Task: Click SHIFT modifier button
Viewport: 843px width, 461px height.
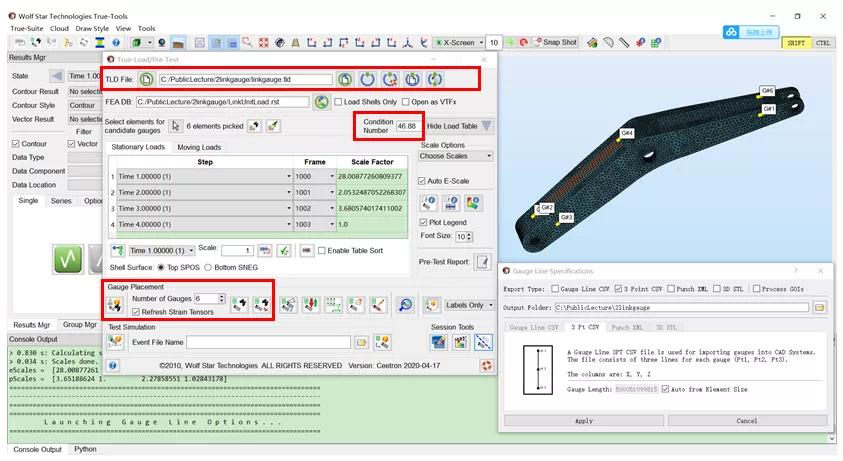Action: [x=796, y=43]
